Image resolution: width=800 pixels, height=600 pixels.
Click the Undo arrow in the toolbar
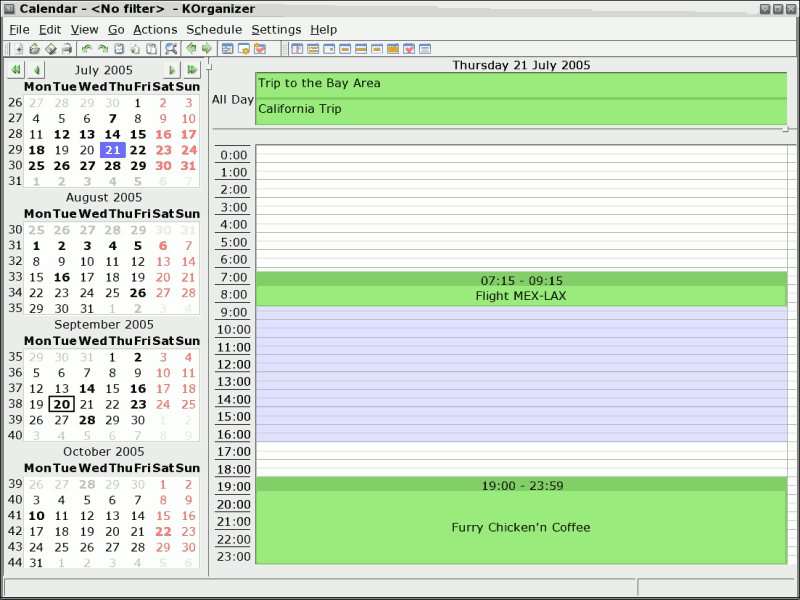[87, 48]
